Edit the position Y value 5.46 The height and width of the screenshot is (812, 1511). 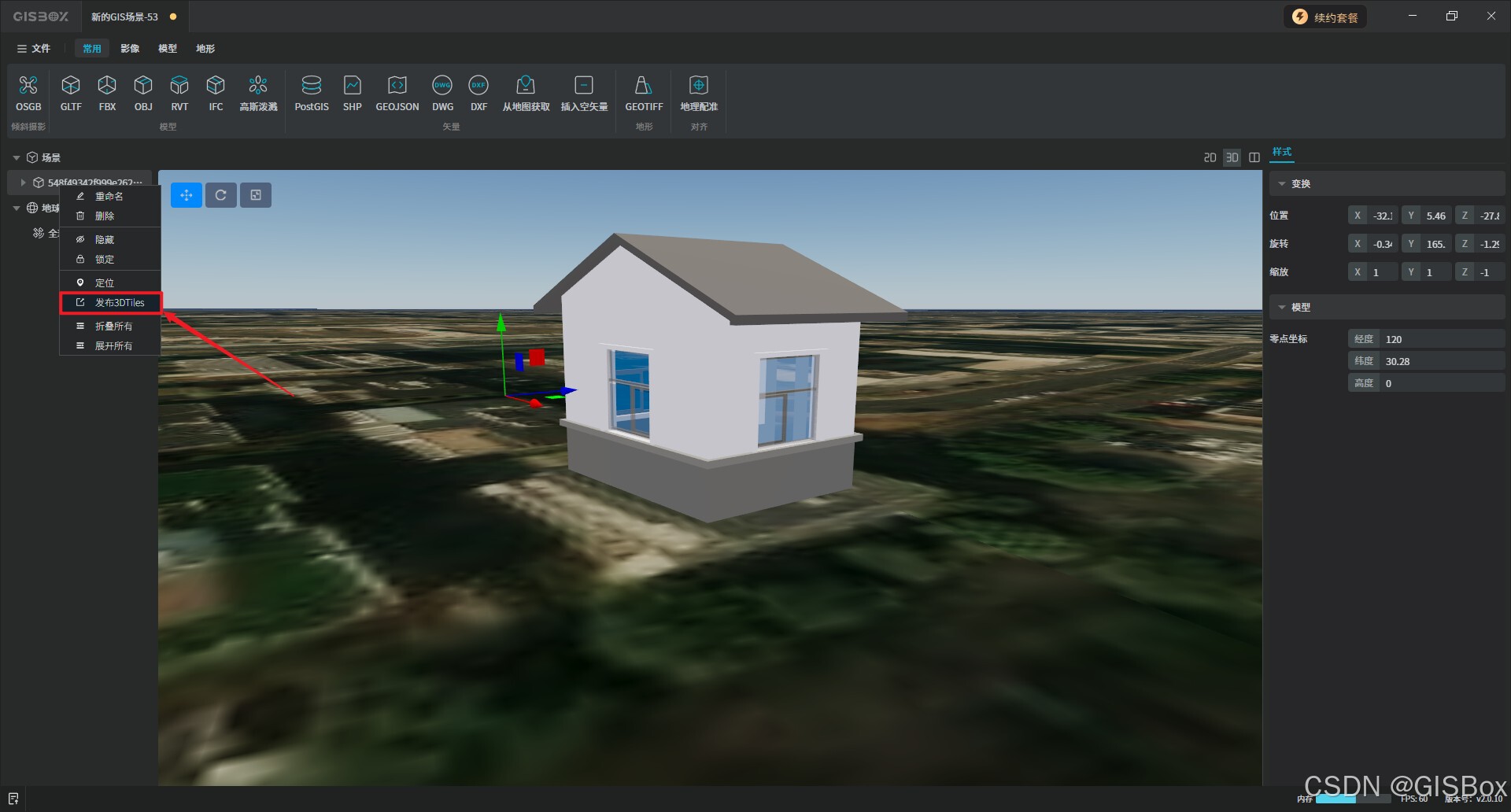1435,216
